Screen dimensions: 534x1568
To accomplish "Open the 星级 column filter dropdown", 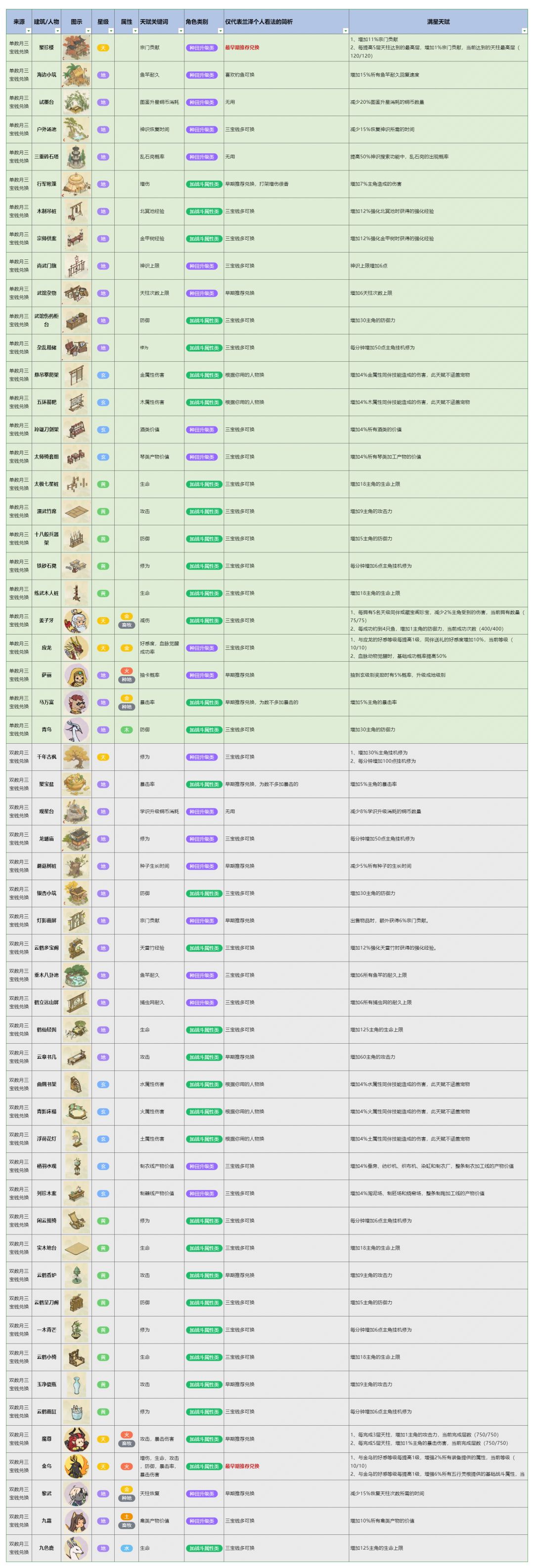I will click(111, 31).
